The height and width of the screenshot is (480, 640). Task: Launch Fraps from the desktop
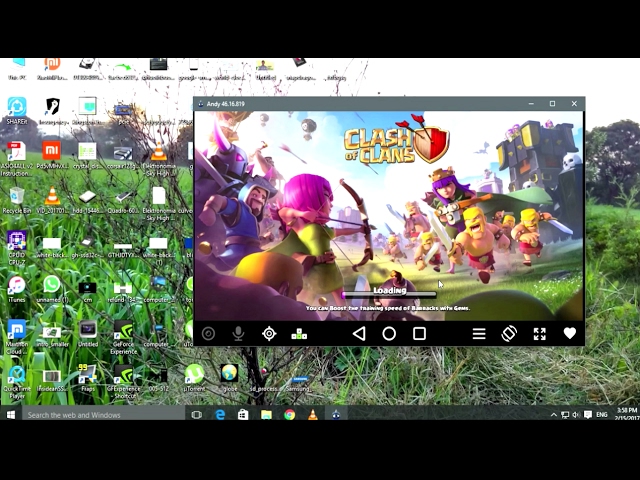[87, 378]
